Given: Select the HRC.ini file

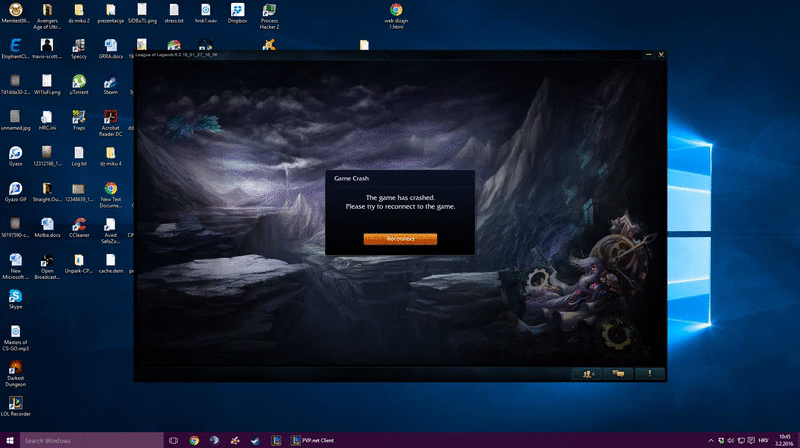Looking at the screenshot, I should 47,120.
